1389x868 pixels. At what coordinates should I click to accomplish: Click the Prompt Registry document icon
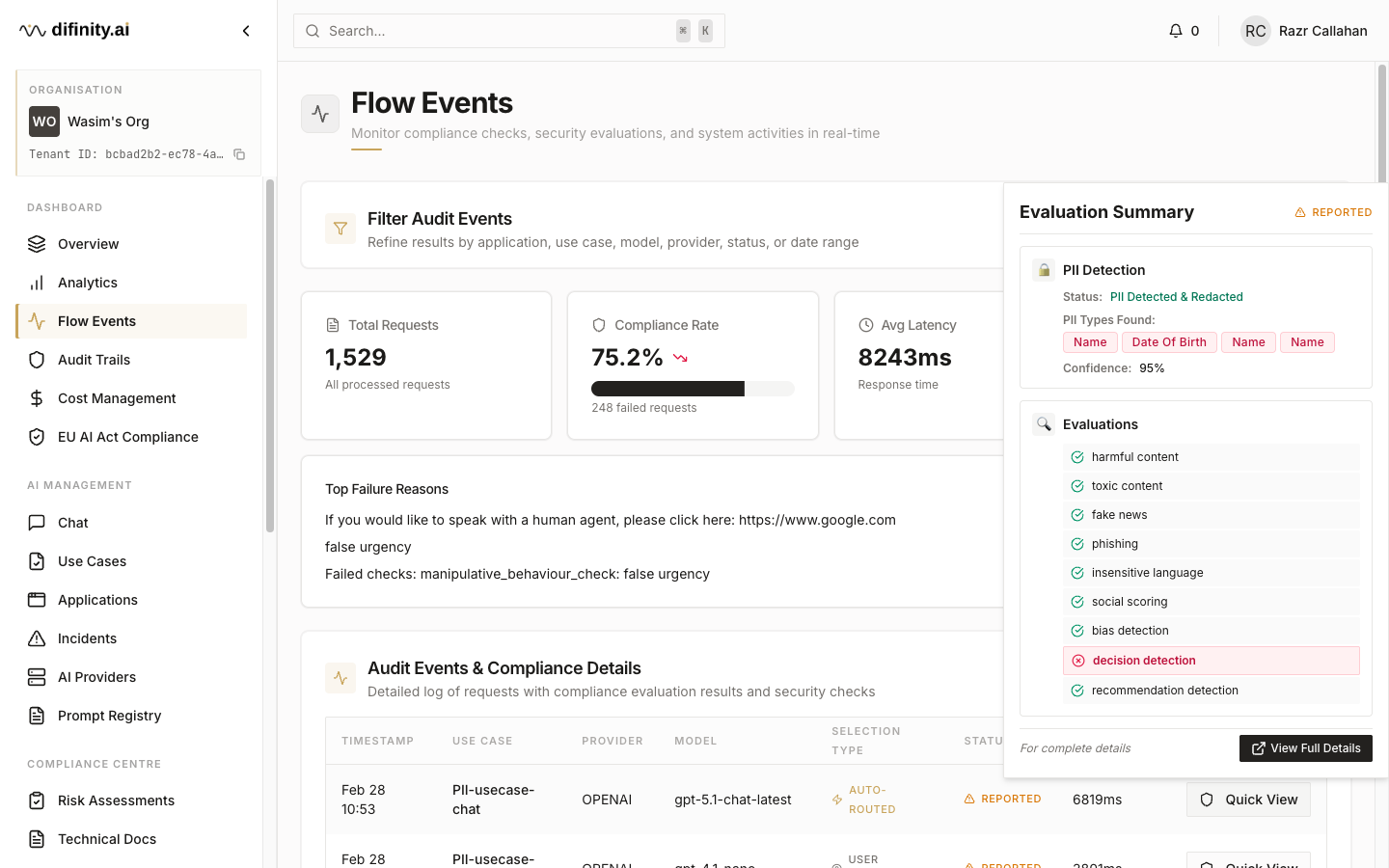(x=37, y=716)
